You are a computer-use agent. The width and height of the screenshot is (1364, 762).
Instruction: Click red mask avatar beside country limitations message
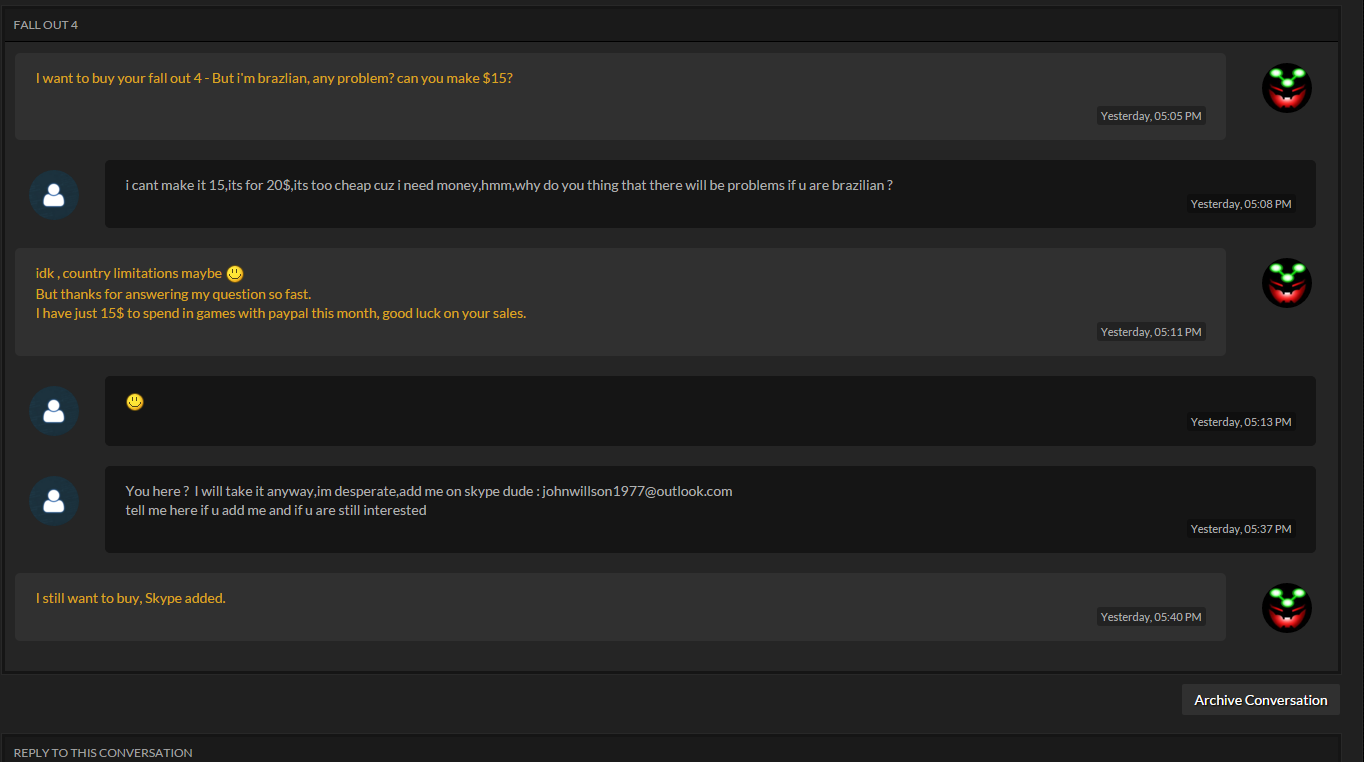tap(1286, 283)
